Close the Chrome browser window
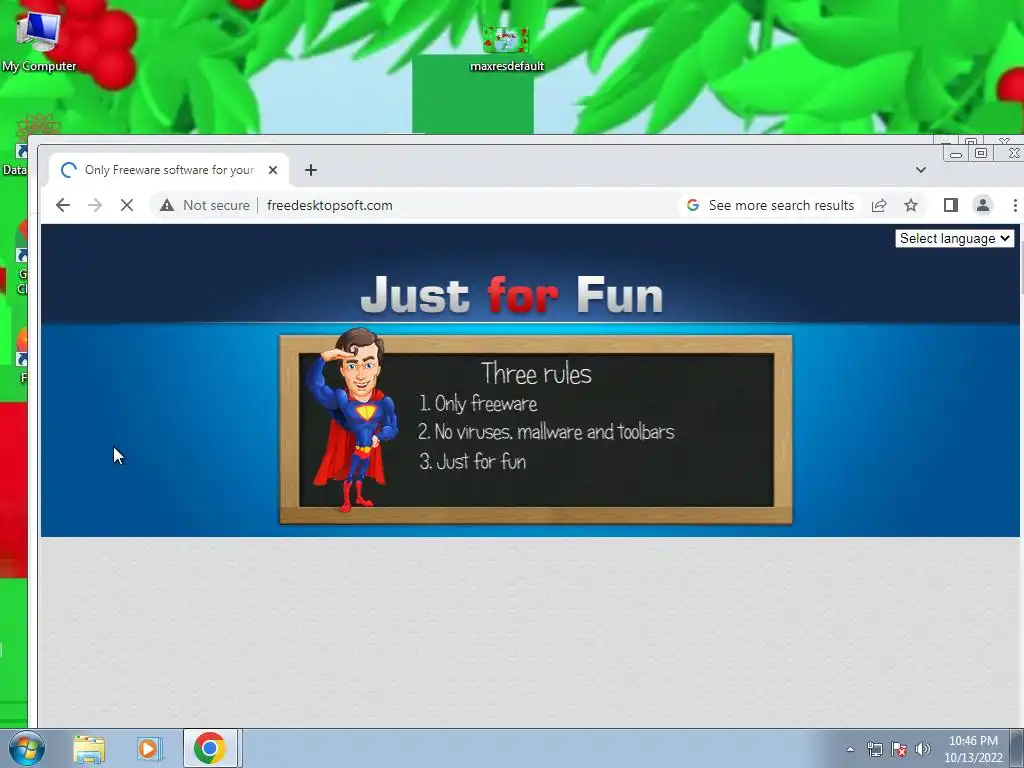 point(1012,153)
